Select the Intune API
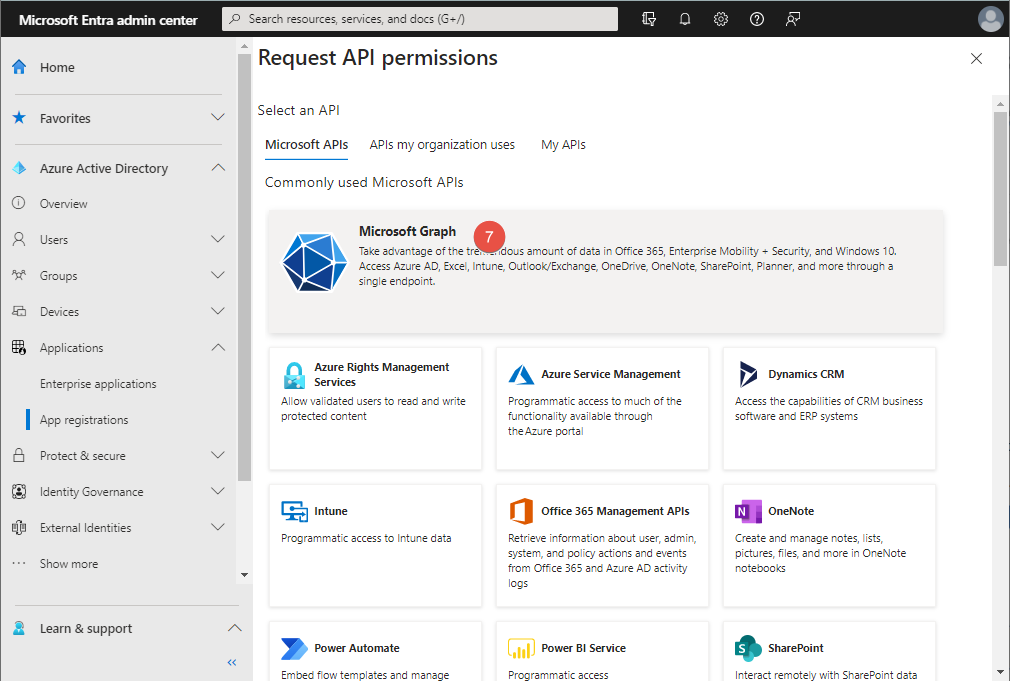 pos(375,545)
